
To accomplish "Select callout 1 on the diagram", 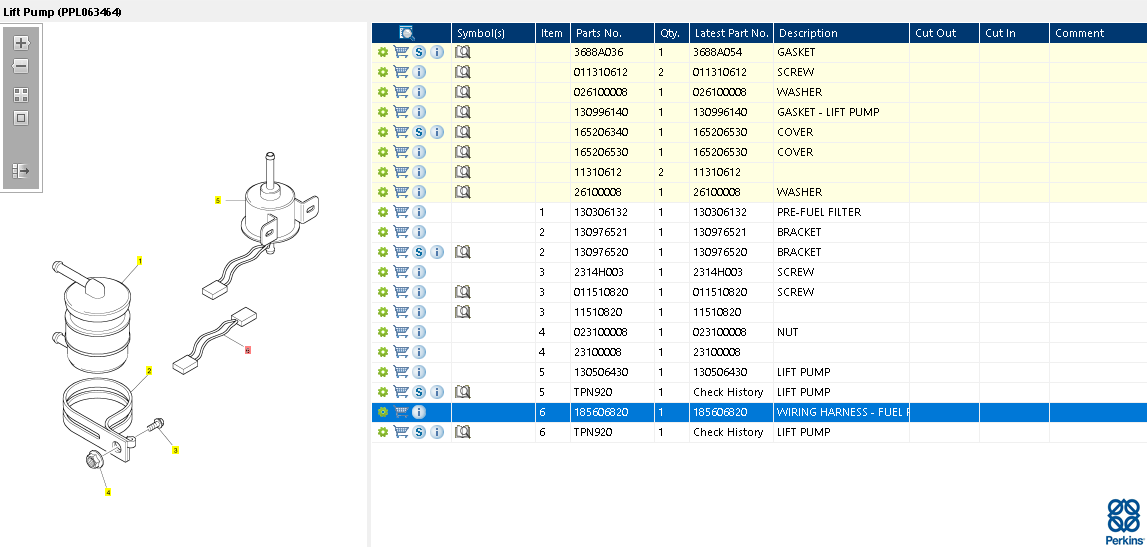I will coord(139,260).
